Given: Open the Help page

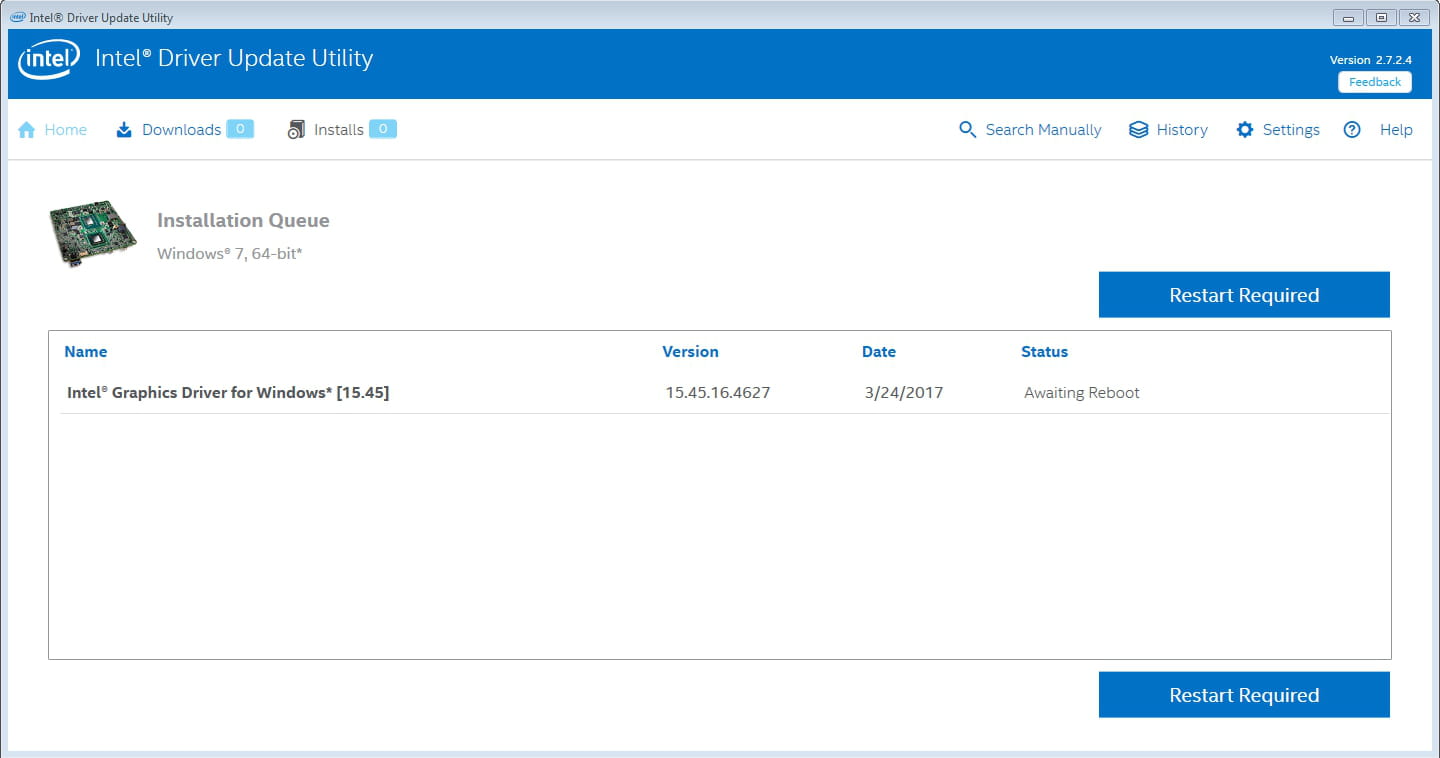Looking at the screenshot, I should point(1378,130).
